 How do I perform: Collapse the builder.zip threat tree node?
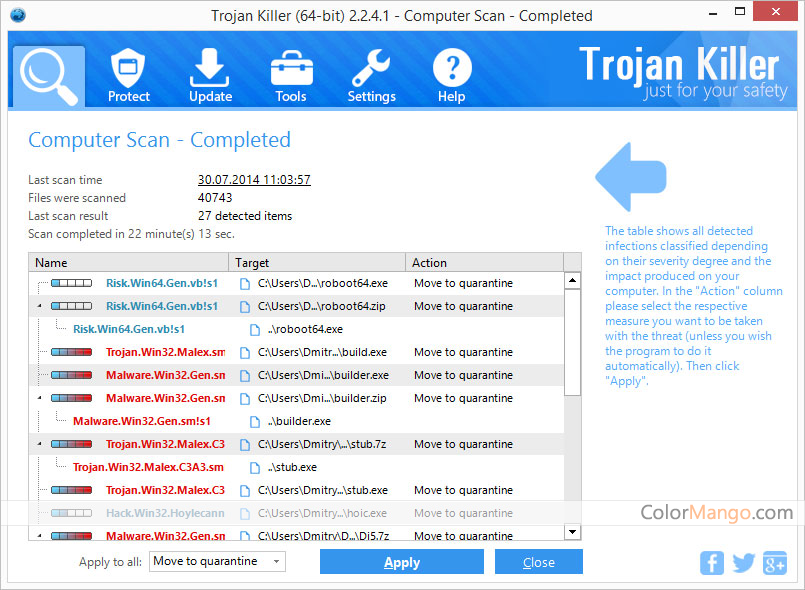coord(40,398)
